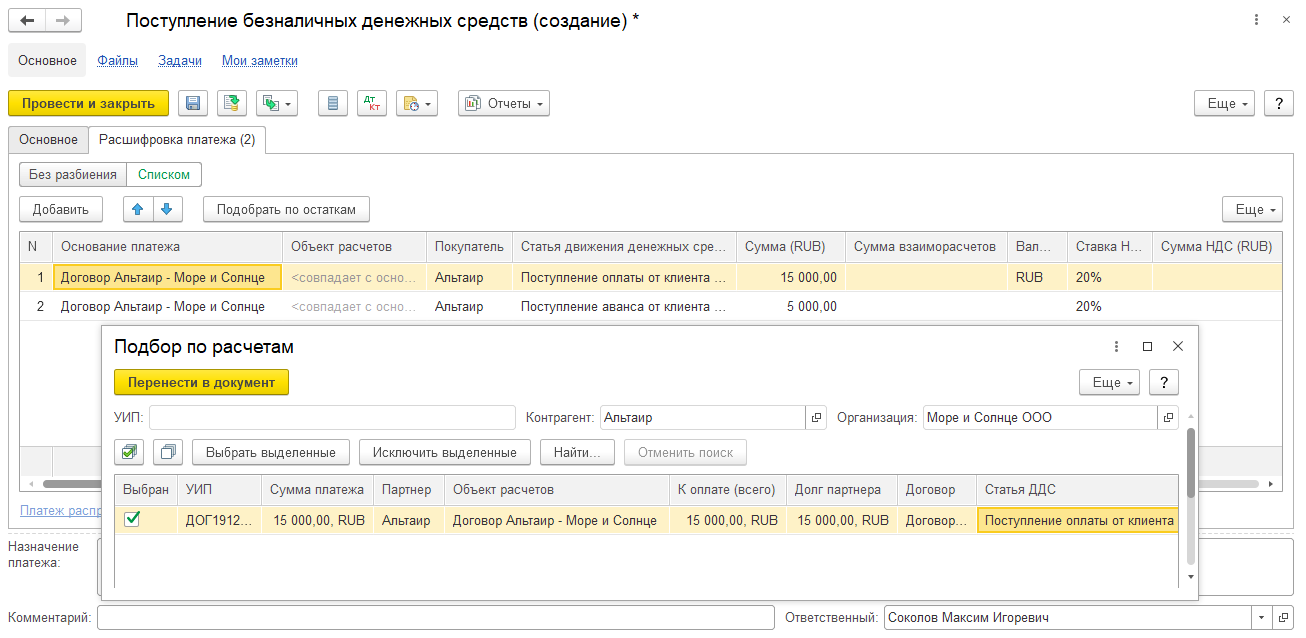The width and height of the screenshot is (1306, 638).
Task: Post the document using the green arrow icon
Action: tap(232, 103)
